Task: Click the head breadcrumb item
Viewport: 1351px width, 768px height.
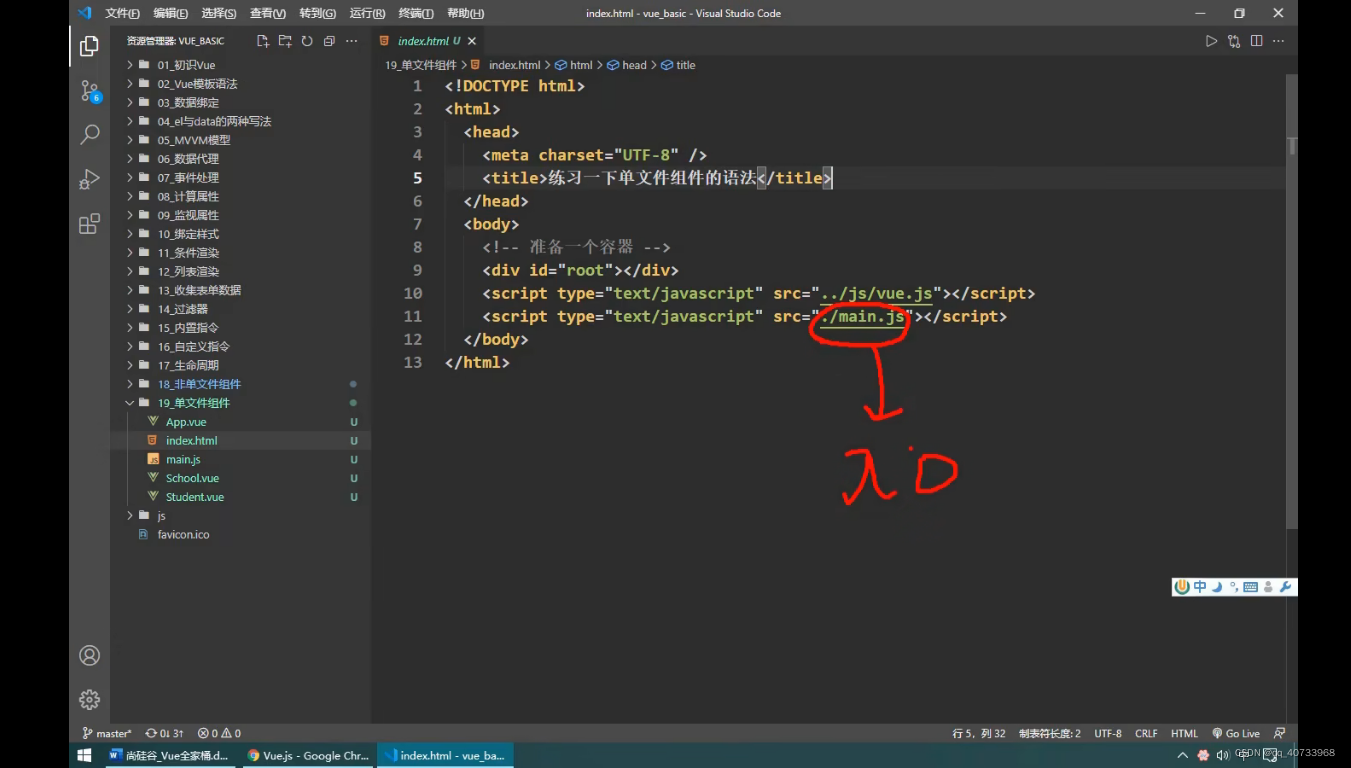Action: (x=628, y=65)
